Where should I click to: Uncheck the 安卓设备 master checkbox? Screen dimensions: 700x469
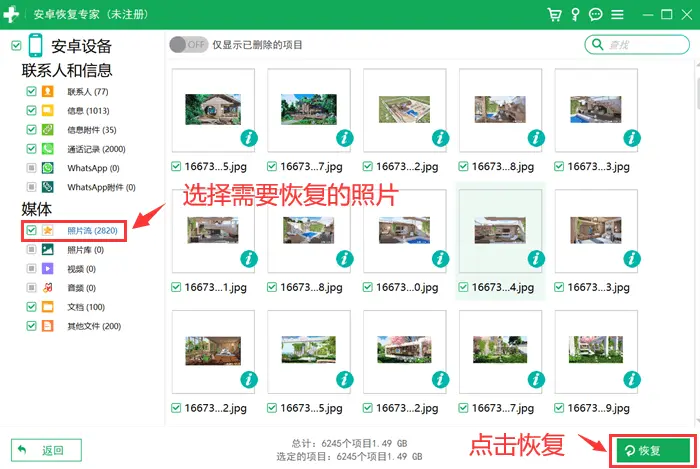coord(16,46)
